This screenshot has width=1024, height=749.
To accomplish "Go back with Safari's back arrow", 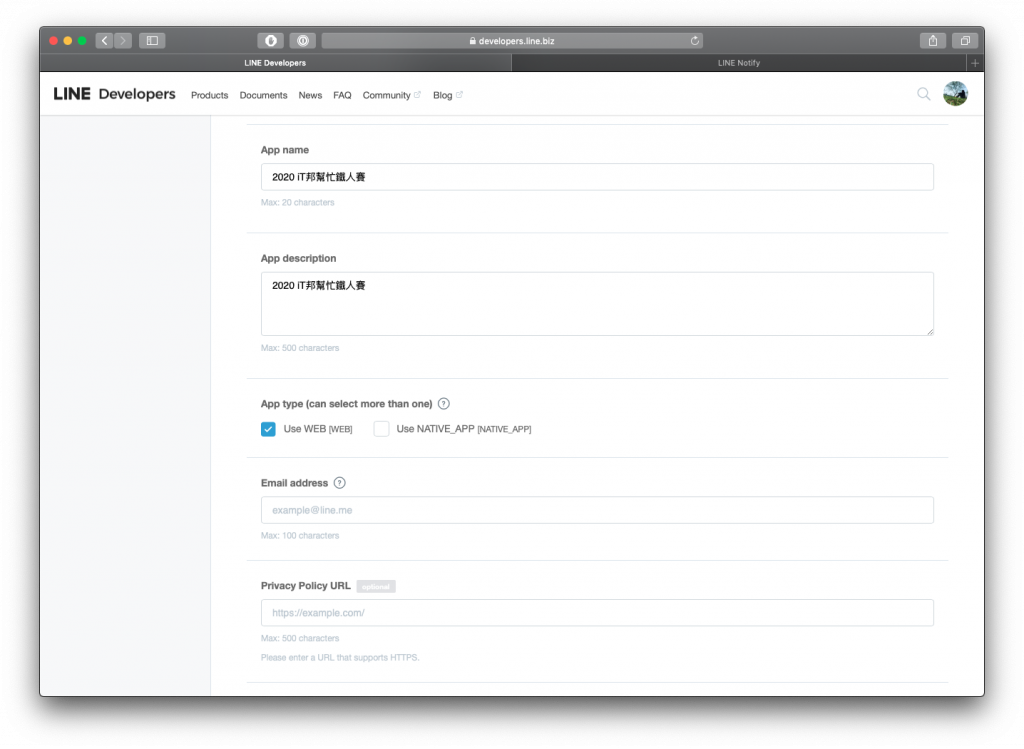I will click(x=104, y=40).
